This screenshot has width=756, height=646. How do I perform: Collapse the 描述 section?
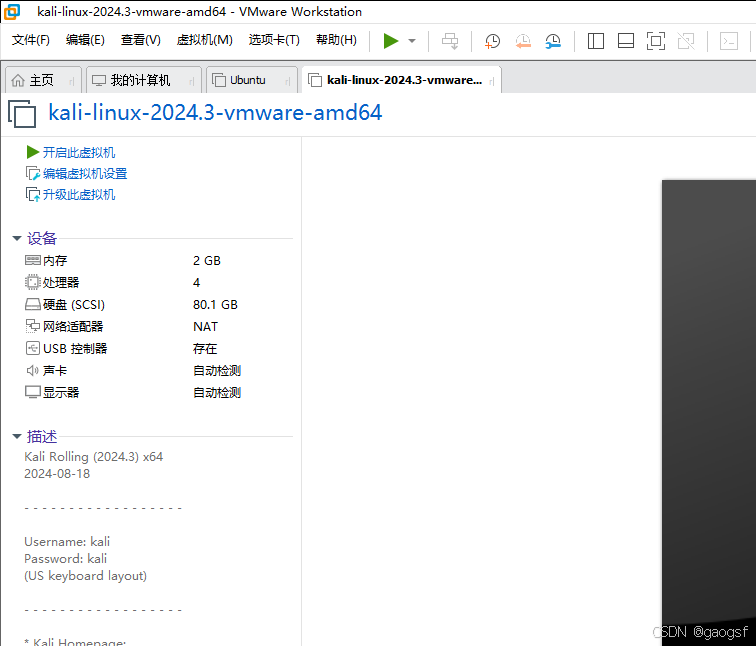click(x=17, y=436)
